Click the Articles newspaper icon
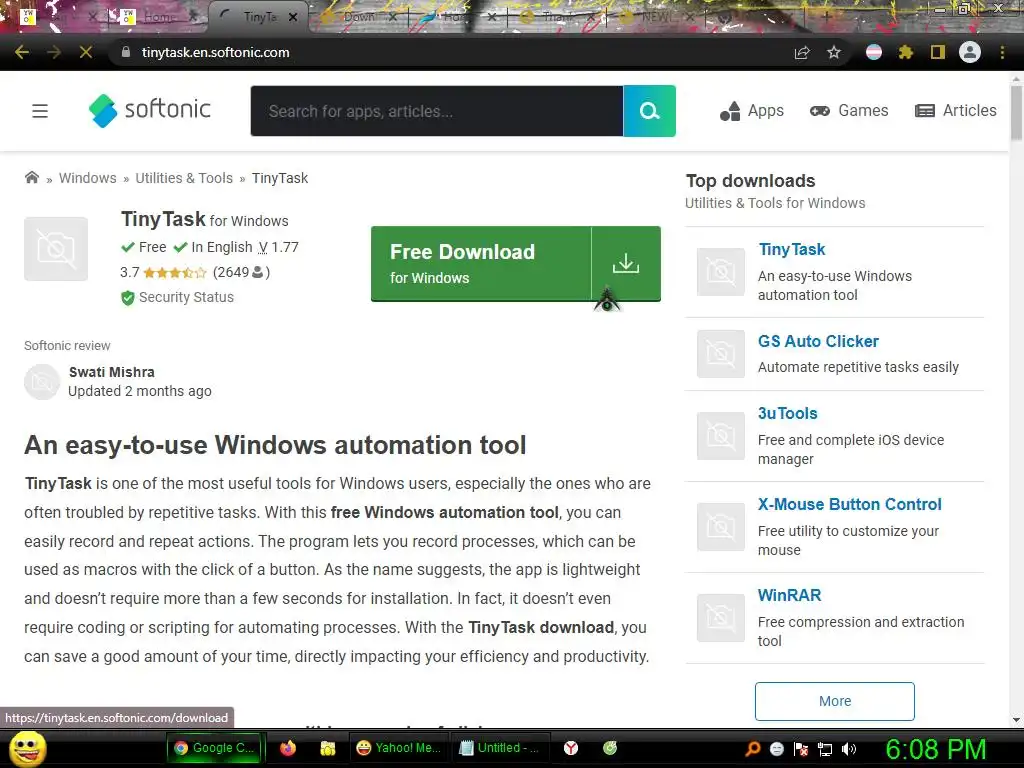1024x768 pixels. point(925,111)
